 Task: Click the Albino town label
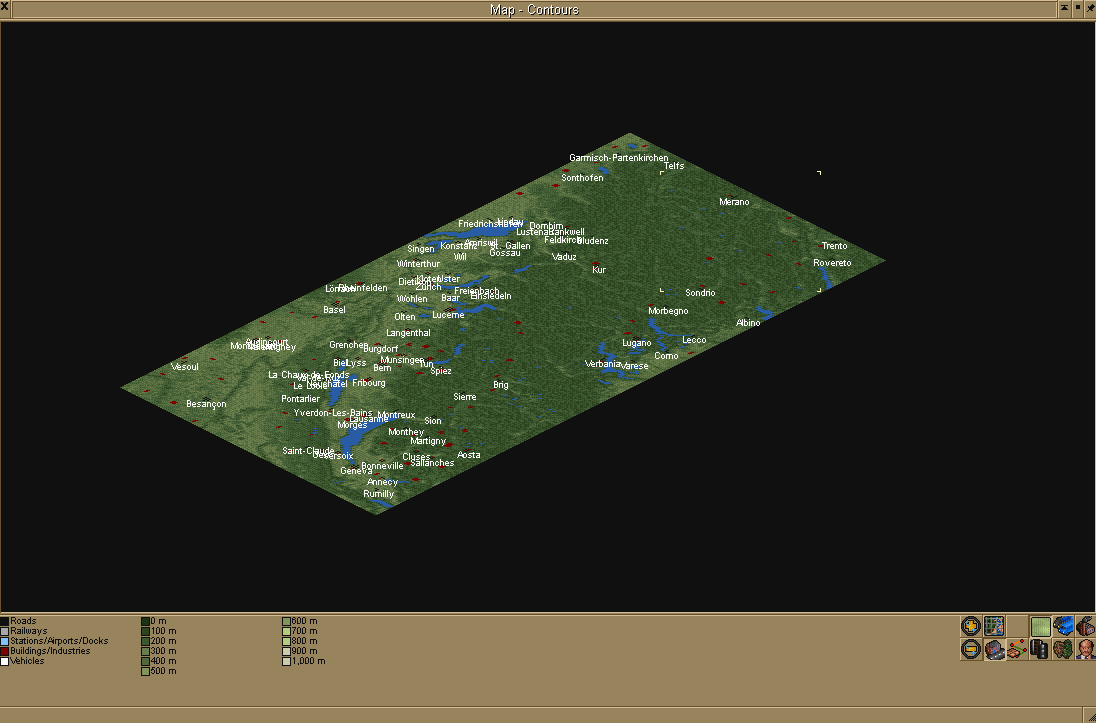click(x=748, y=323)
